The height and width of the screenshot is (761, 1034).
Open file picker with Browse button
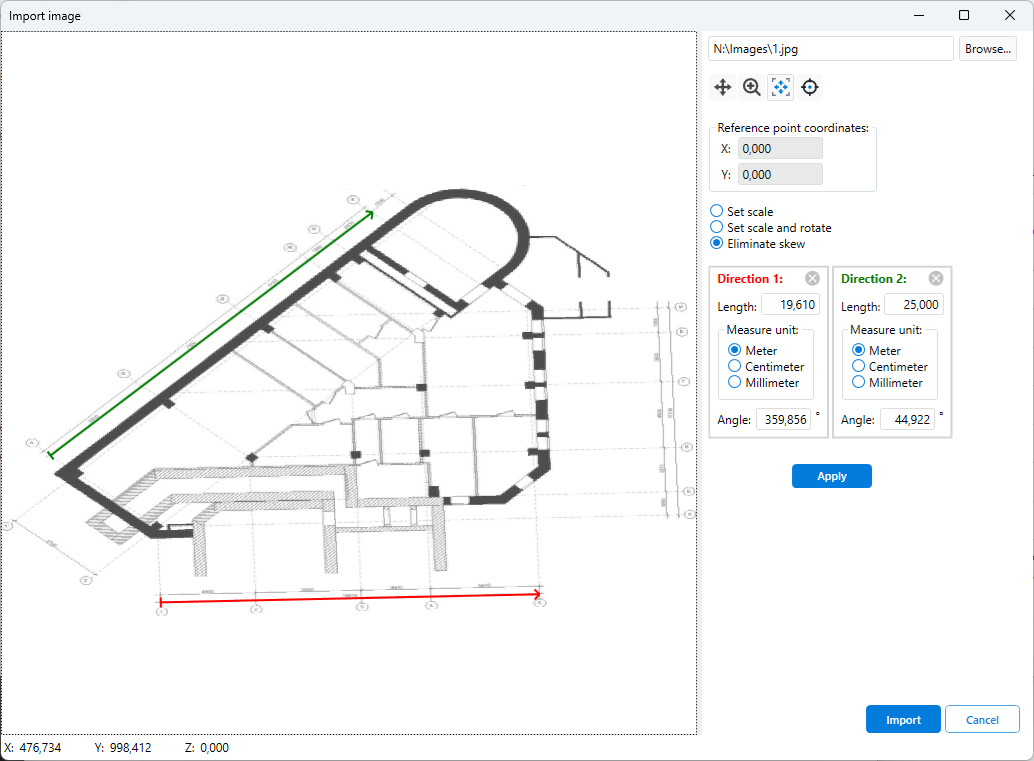(987, 48)
